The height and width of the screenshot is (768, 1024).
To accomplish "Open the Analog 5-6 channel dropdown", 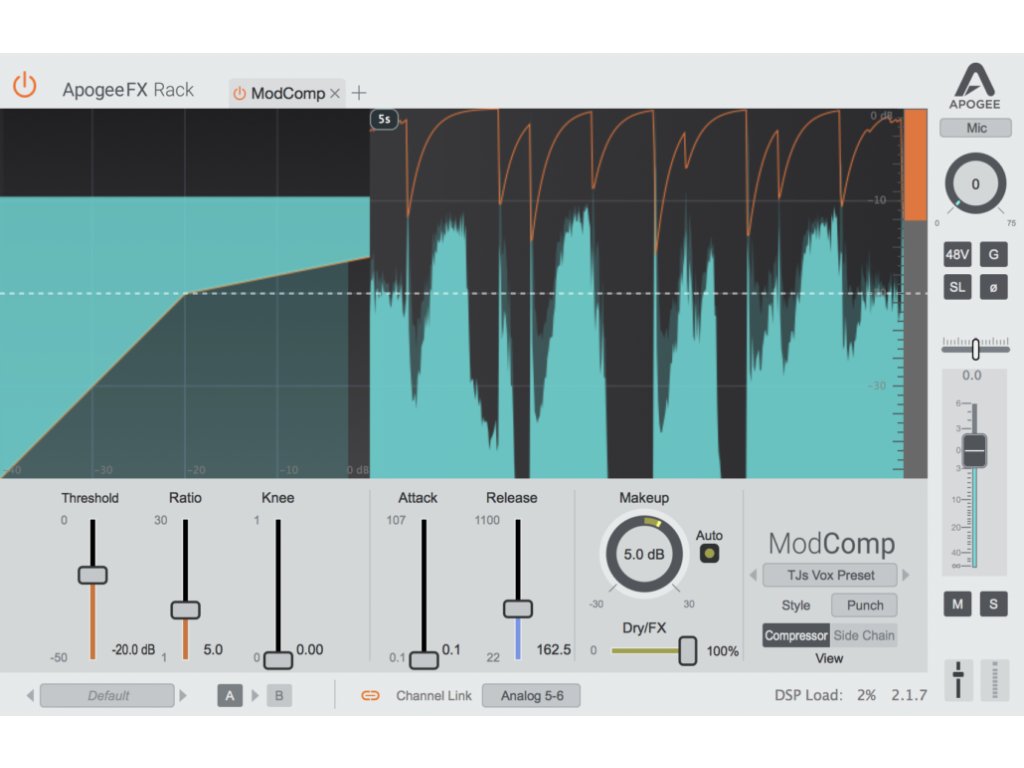I will coord(532,696).
